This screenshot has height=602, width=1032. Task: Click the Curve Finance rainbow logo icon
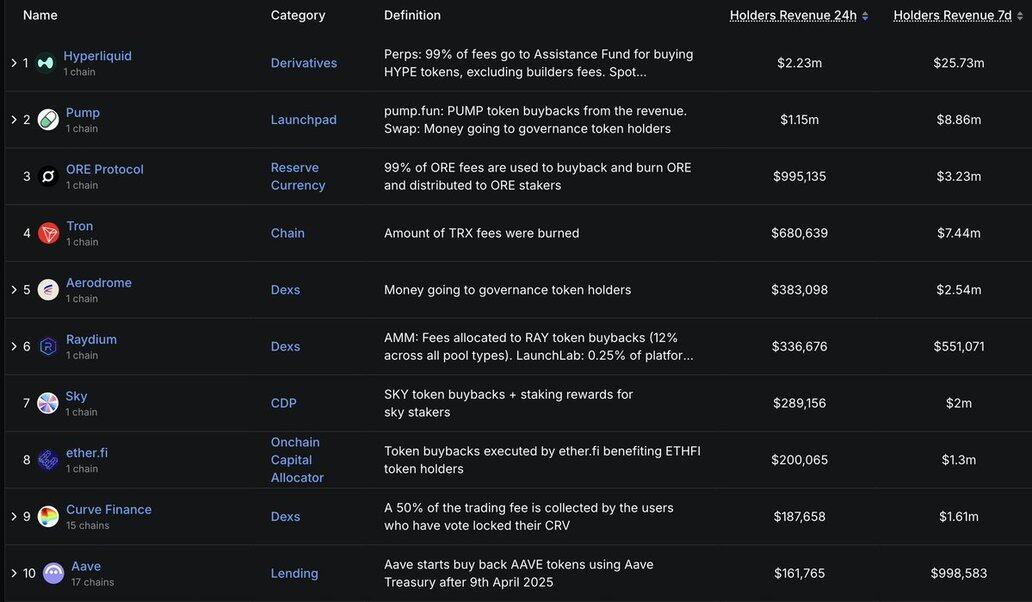click(48, 517)
